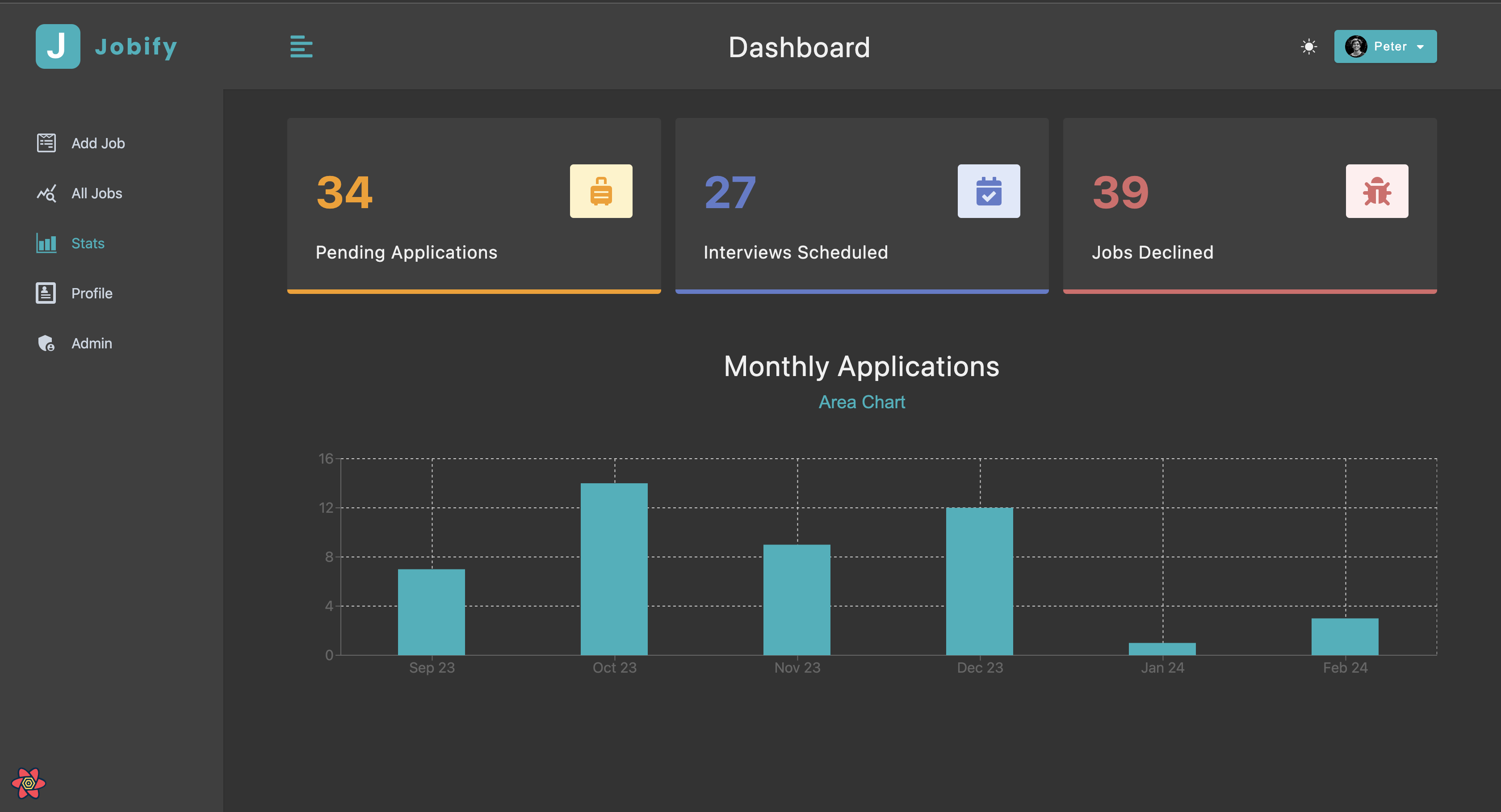Switch chart type via Area Chart button
The image size is (1501, 812).
861,402
